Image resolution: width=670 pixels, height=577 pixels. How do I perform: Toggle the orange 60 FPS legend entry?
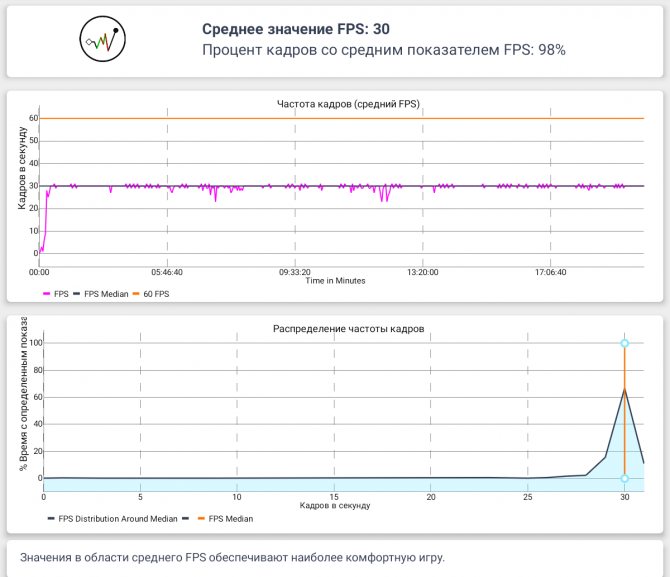pos(151,294)
